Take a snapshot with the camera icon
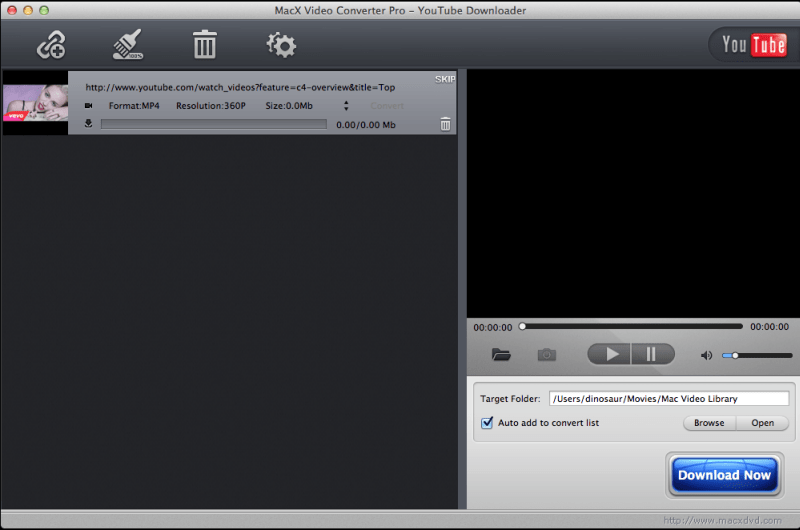 click(x=546, y=354)
